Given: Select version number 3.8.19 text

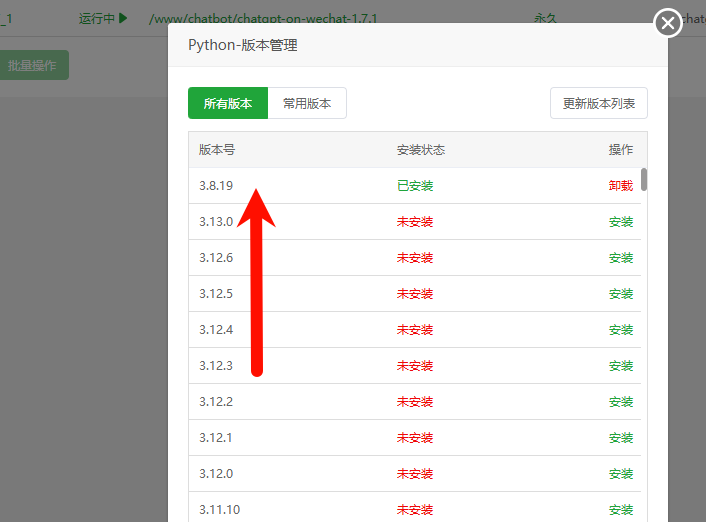Looking at the screenshot, I should [x=216, y=186].
